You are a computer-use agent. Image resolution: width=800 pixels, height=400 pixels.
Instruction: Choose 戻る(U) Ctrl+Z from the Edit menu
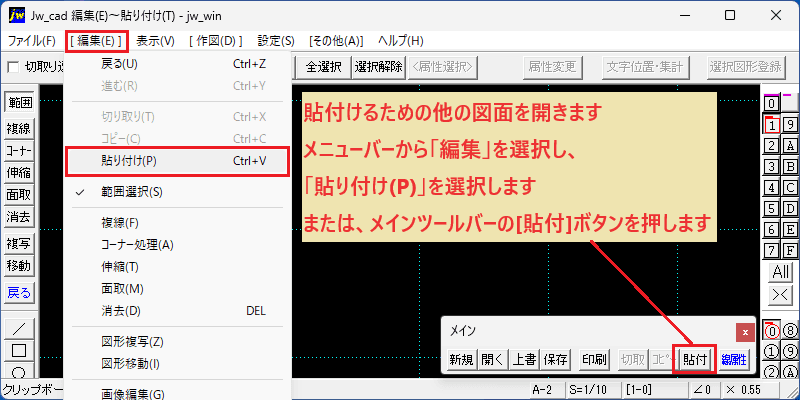coord(179,64)
